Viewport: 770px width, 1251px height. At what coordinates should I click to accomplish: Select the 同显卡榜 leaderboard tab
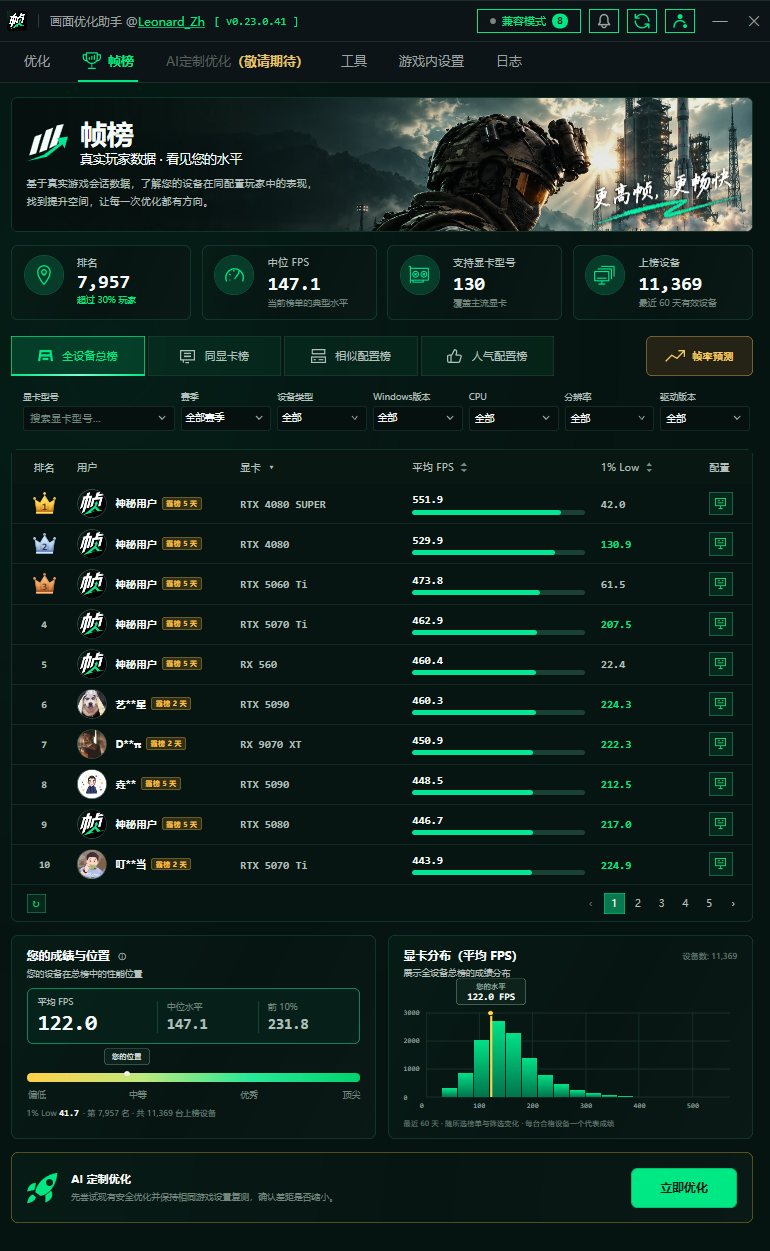(x=214, y=356)
